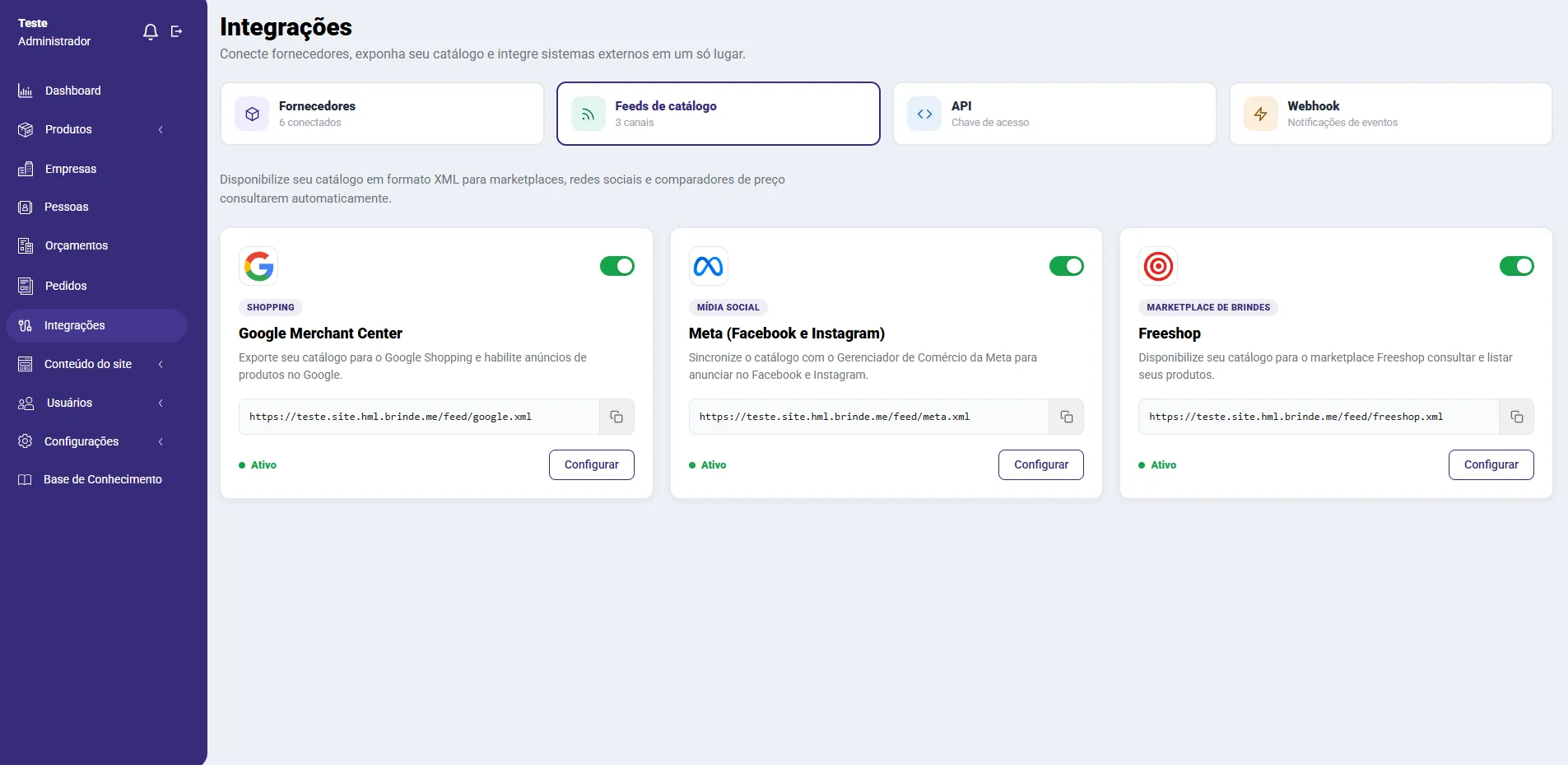Click the Base de Conhecimento book icon

click(x=26, y=479)
